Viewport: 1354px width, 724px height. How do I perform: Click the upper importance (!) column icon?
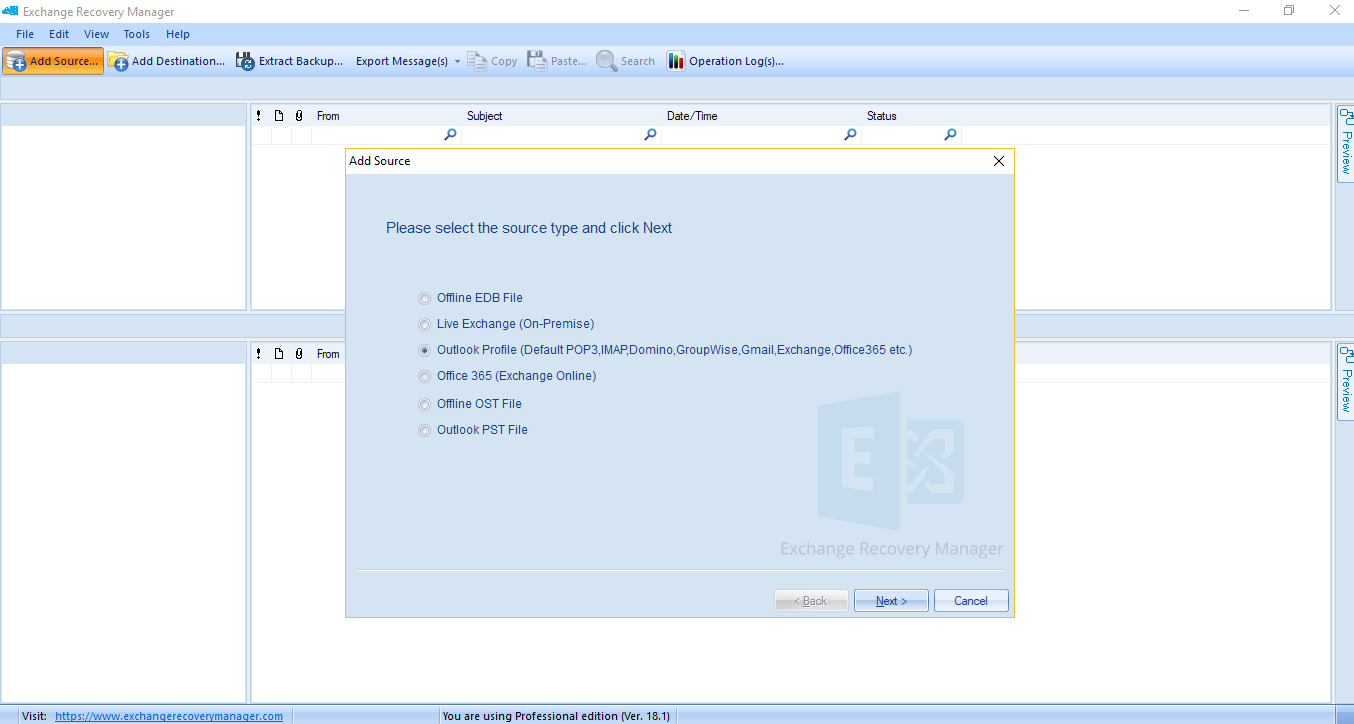pos(259,116)
